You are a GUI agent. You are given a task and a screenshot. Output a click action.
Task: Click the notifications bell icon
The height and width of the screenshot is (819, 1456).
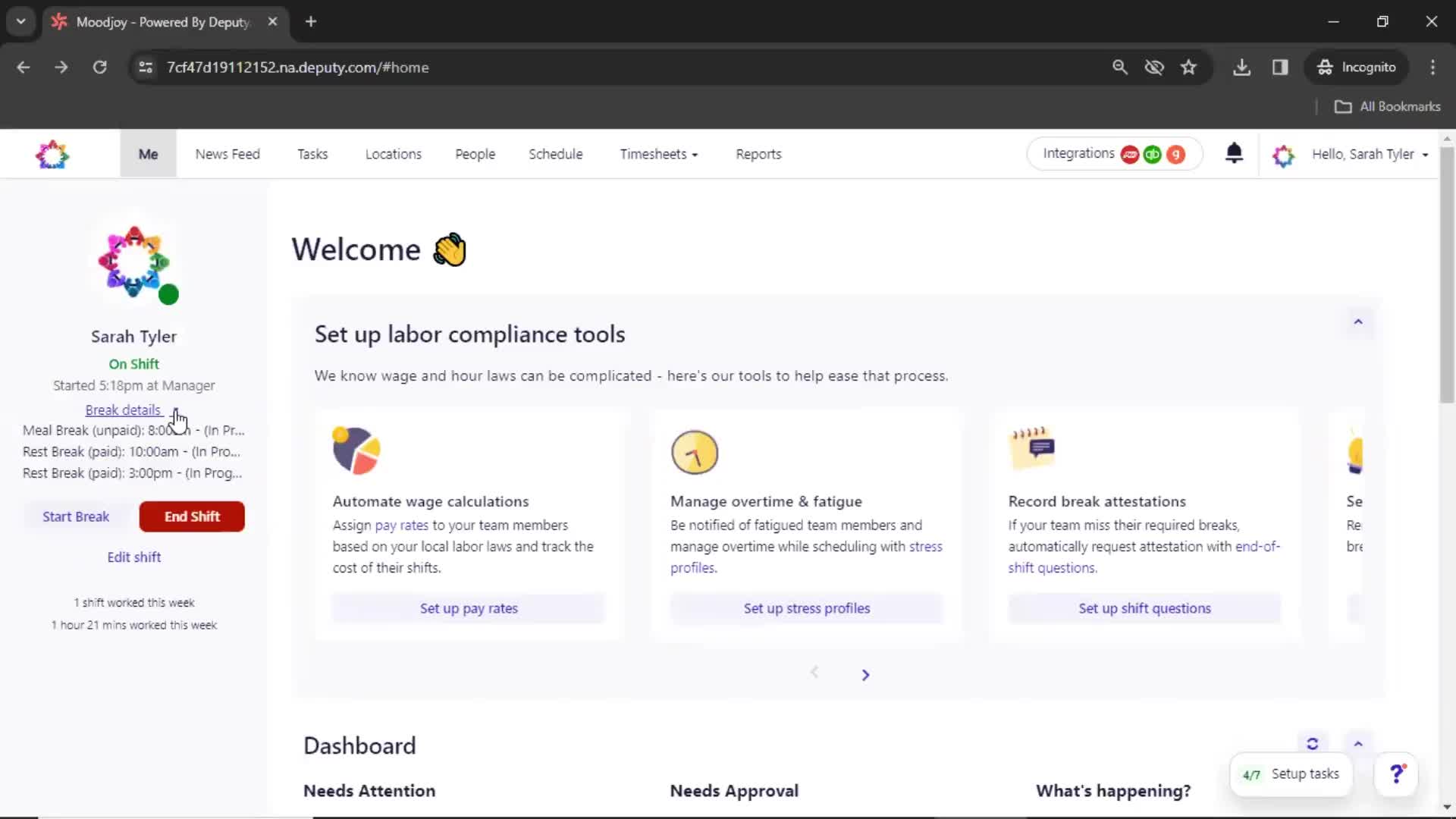(1234, 153)
